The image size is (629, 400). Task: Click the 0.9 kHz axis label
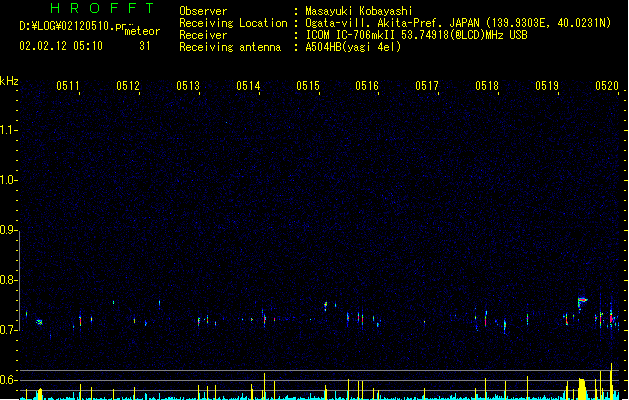[x=8, y=230]
